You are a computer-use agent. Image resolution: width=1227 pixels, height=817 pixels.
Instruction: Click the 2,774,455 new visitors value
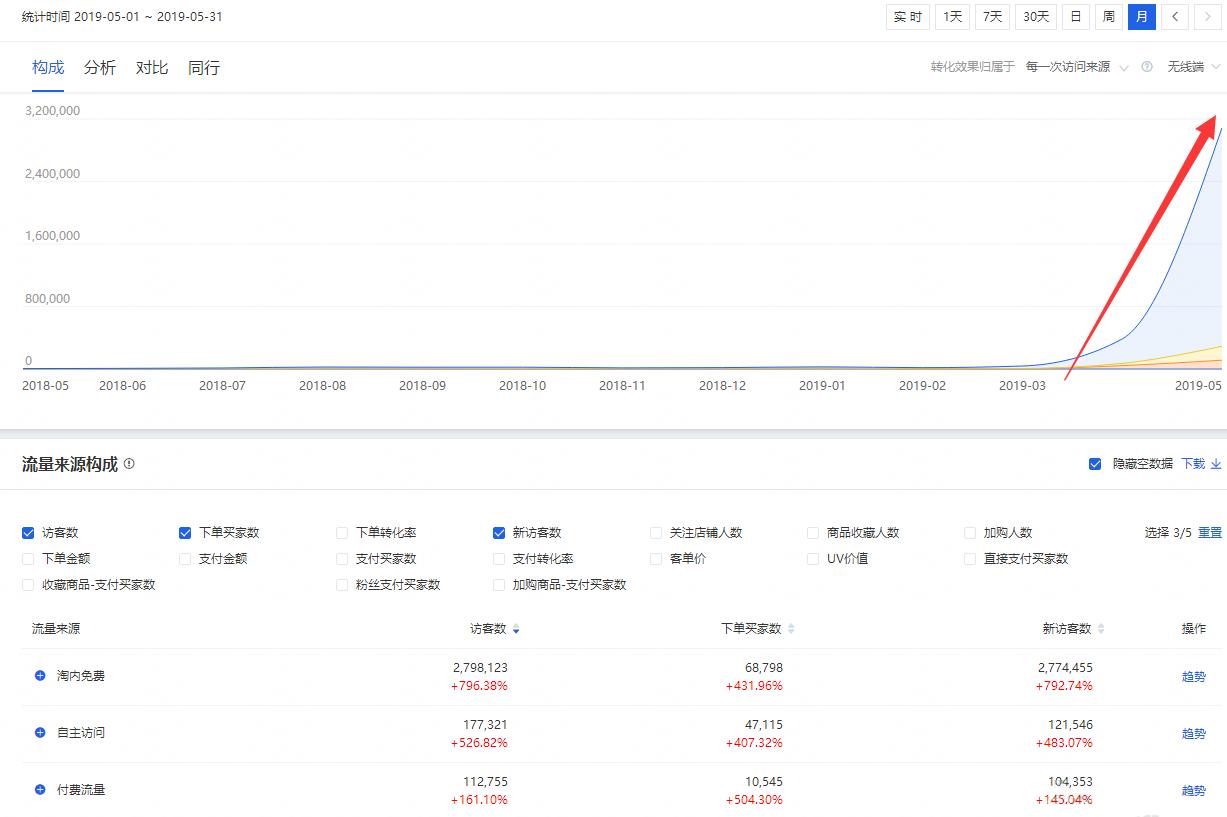(1065, 667)
